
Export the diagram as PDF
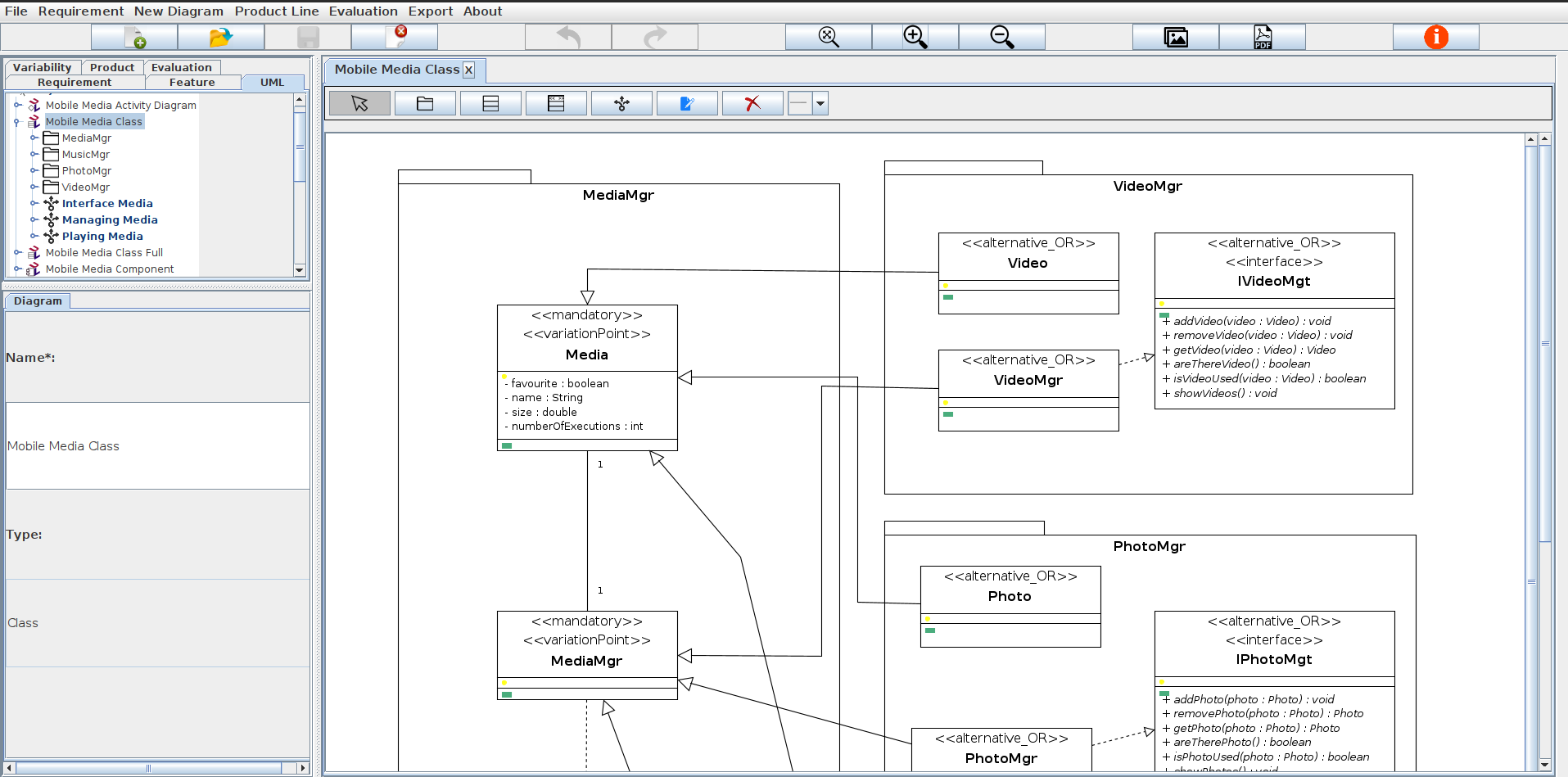[1262, 36]
